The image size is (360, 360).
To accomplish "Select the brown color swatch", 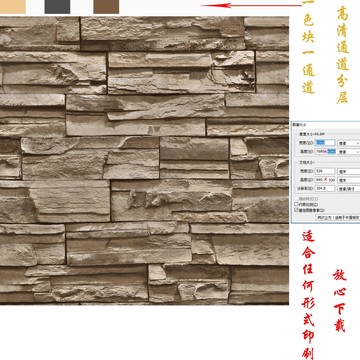I will [106, 7].
